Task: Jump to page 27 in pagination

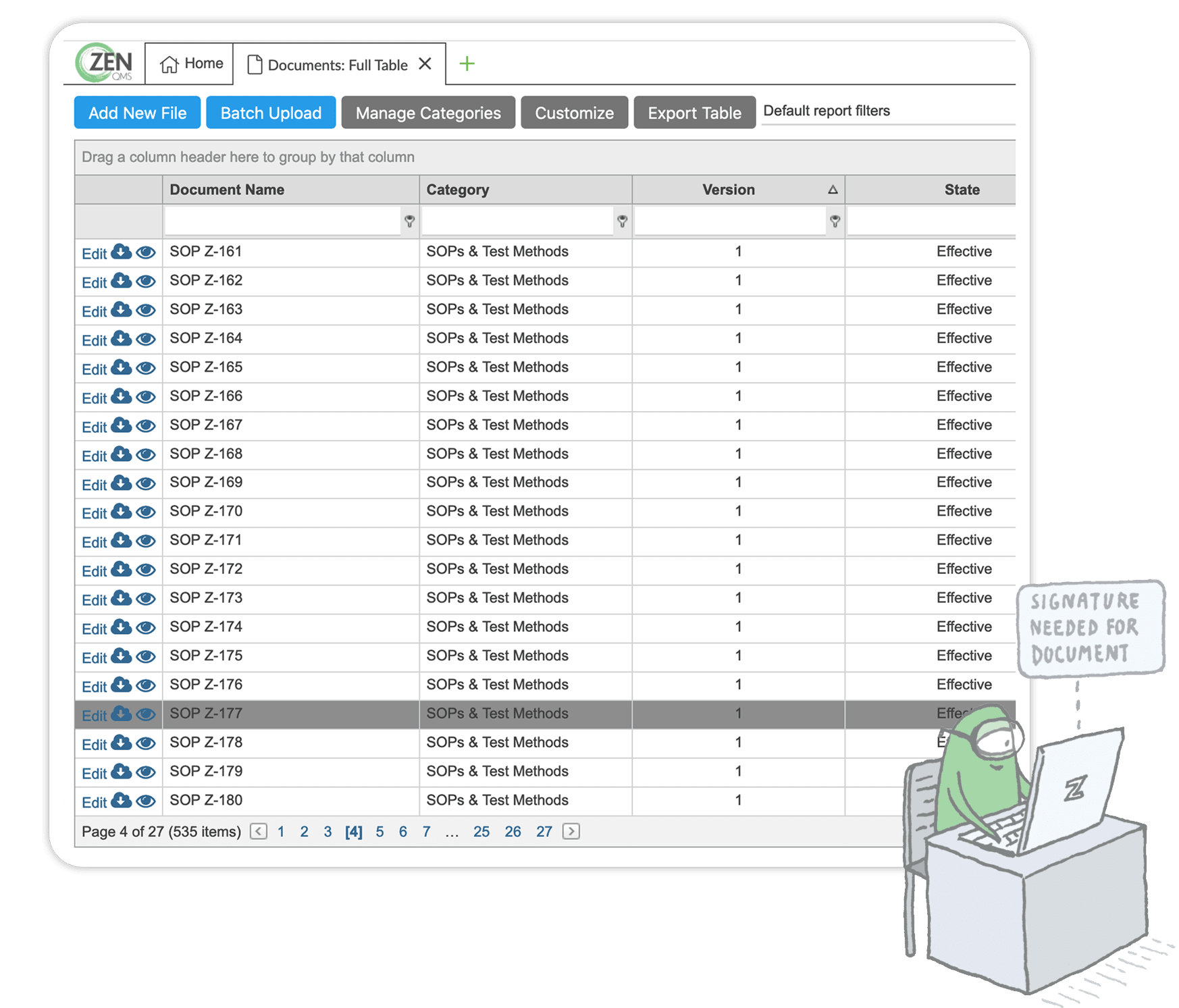Action: (544, 832)
